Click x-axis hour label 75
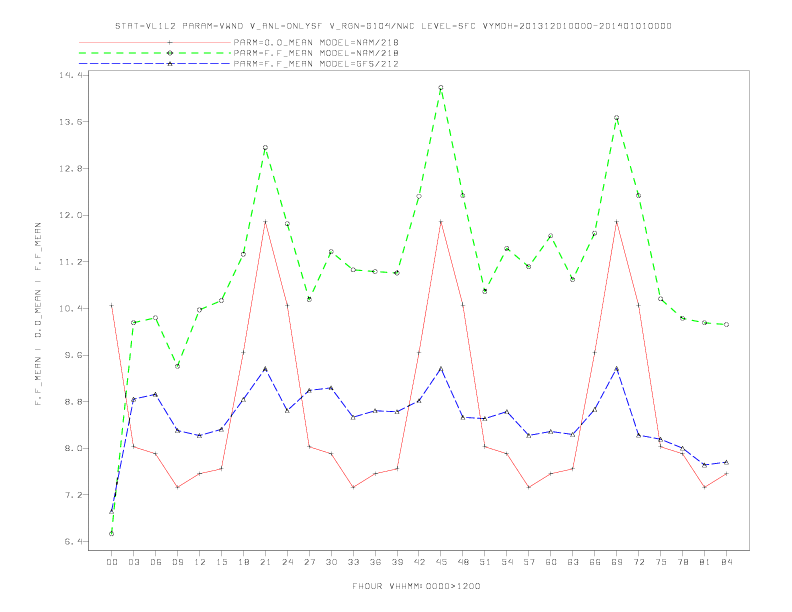792x612 pixels. [661, 562]
